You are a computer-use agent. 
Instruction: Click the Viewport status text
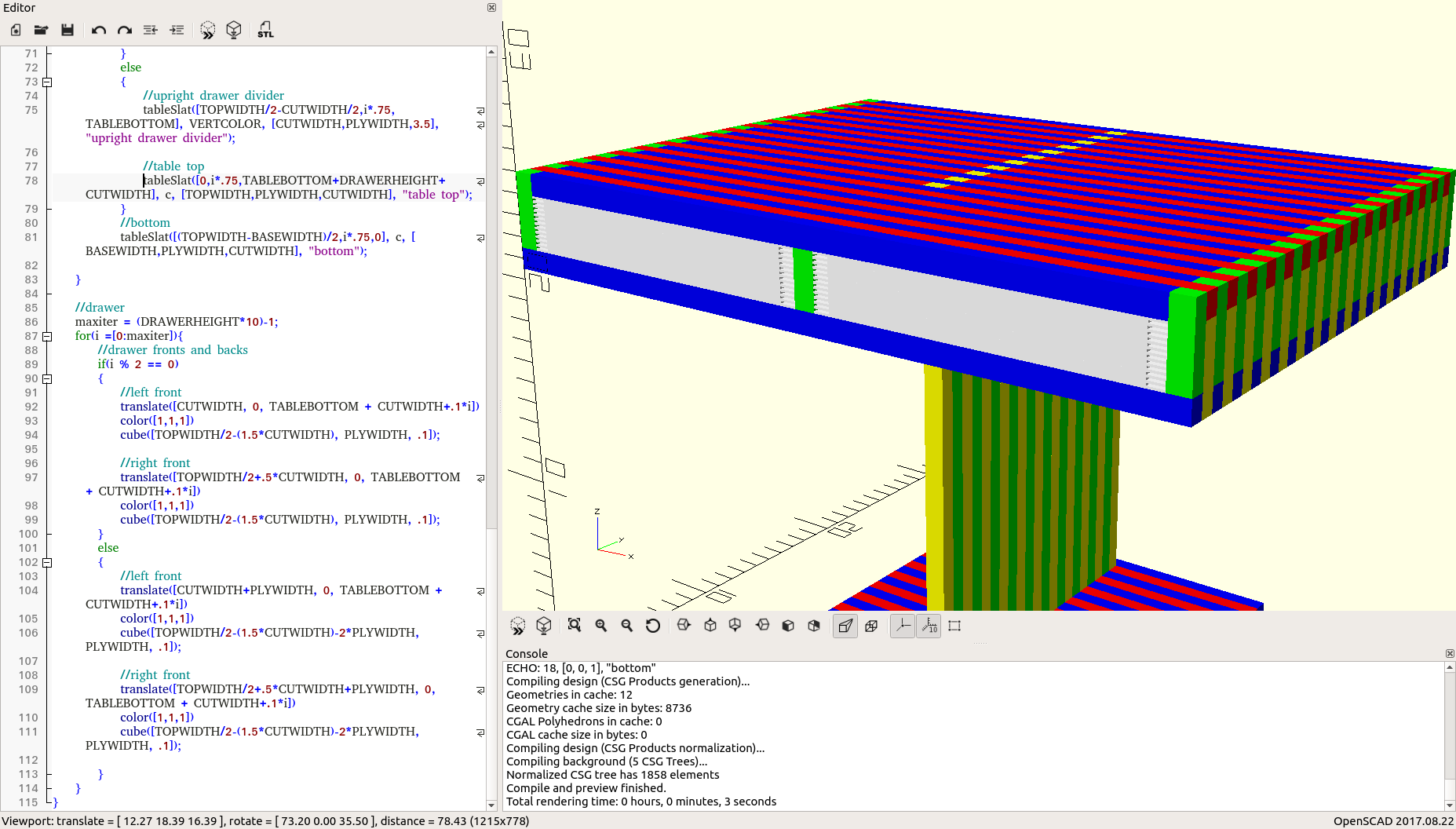point(265,821)
